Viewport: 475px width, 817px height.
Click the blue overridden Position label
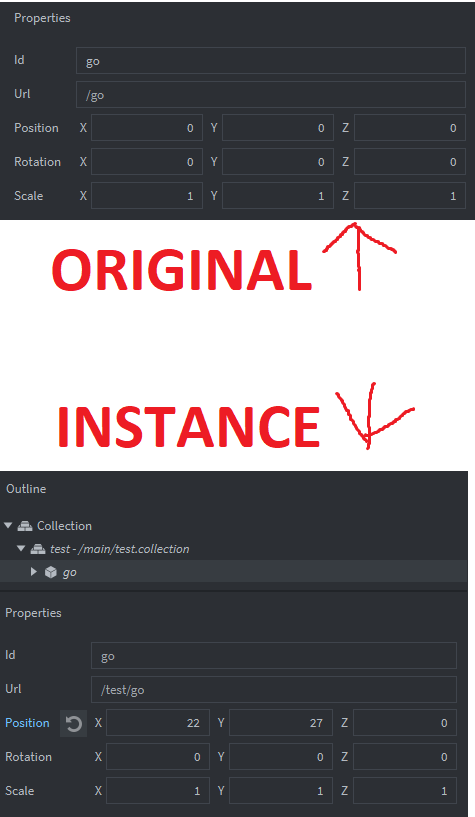pyautogui.click(x=27, y=723)
